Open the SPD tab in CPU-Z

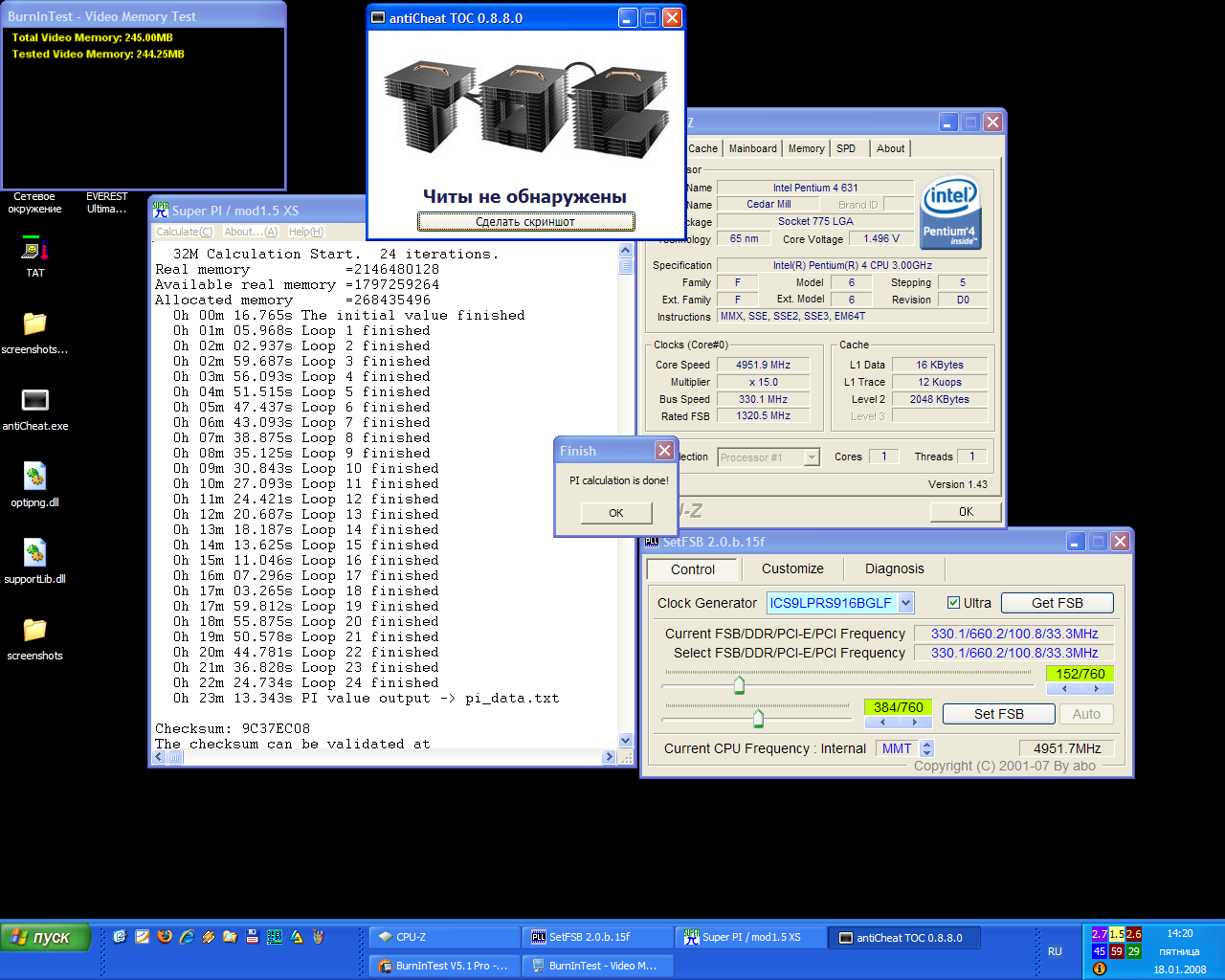(846, 148)
